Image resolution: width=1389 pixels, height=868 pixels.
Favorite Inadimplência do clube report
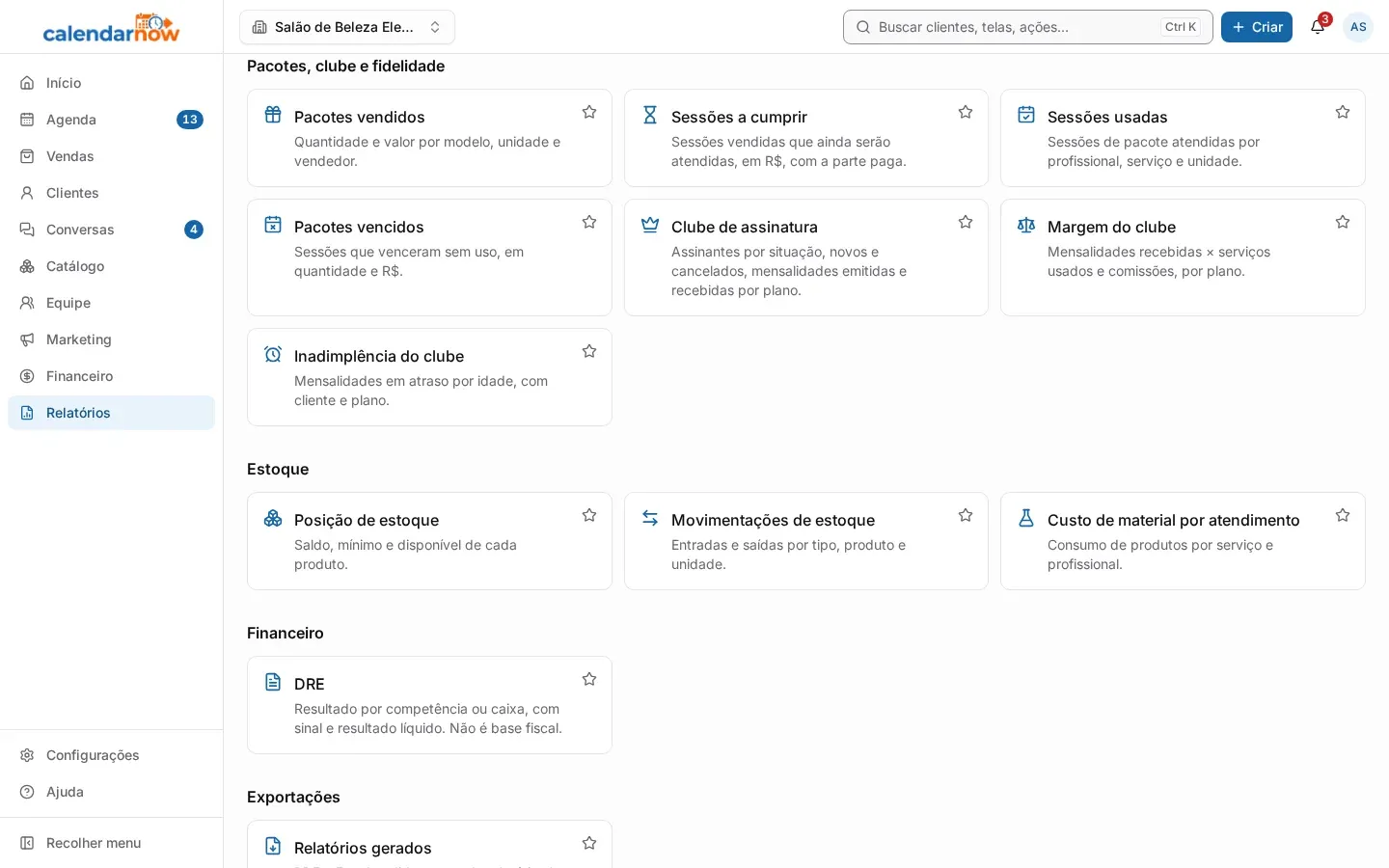[589, 351]
